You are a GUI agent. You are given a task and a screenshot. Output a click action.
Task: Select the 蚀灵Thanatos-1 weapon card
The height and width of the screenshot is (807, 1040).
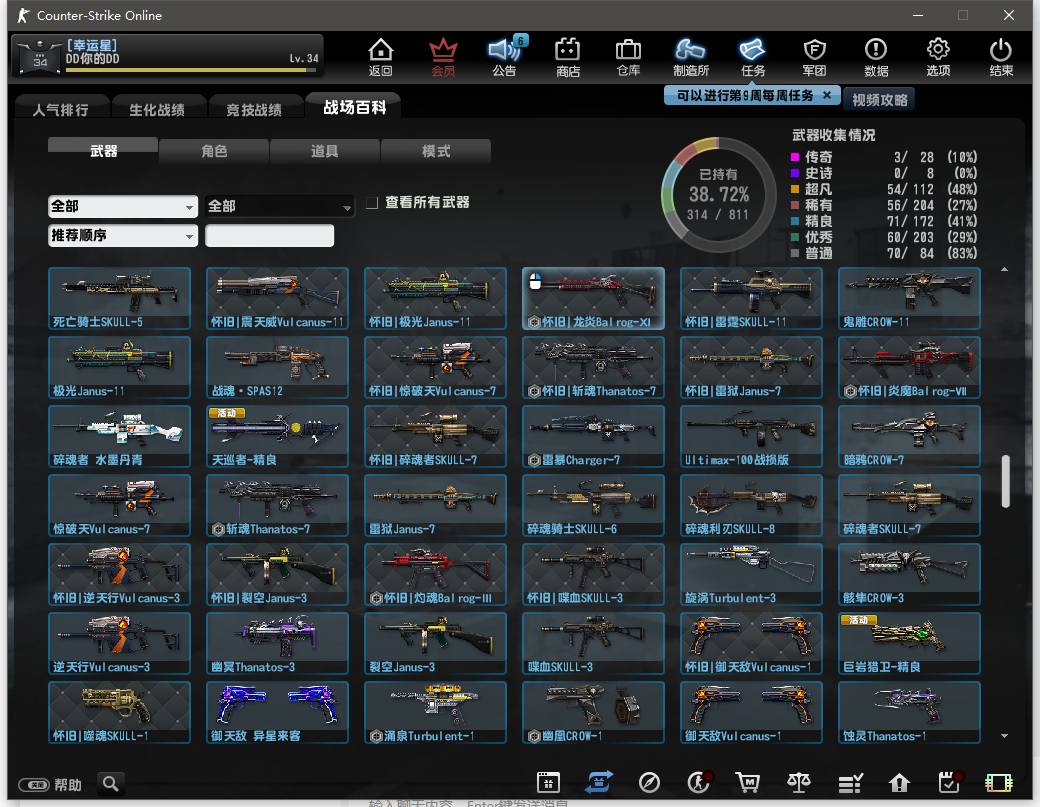click(909, 712)
